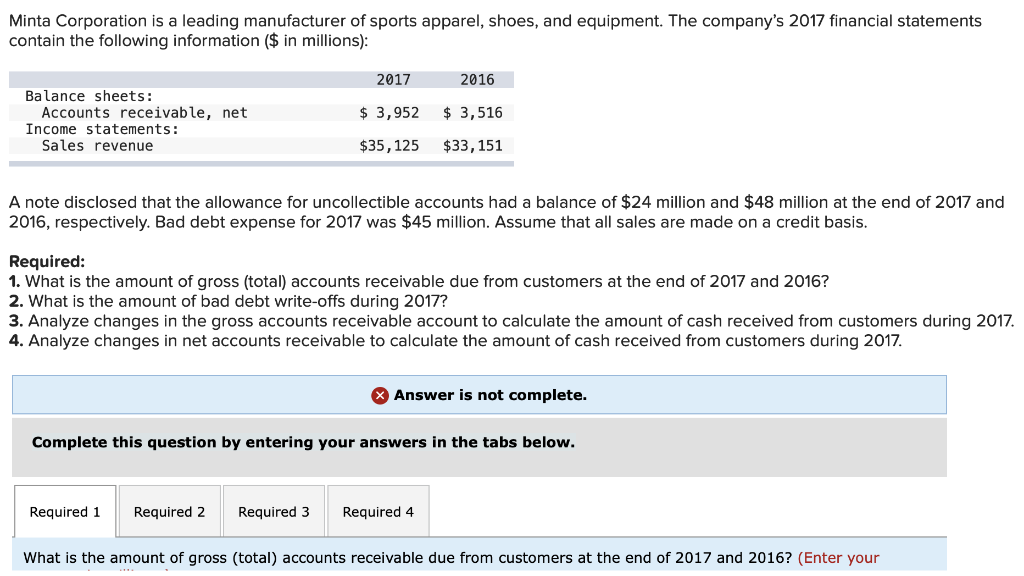Click the Accounts receivable 2016 value $3,516
Image resolution: width=1024 pixels, height=576 pixels.
[x=473, y=112]
